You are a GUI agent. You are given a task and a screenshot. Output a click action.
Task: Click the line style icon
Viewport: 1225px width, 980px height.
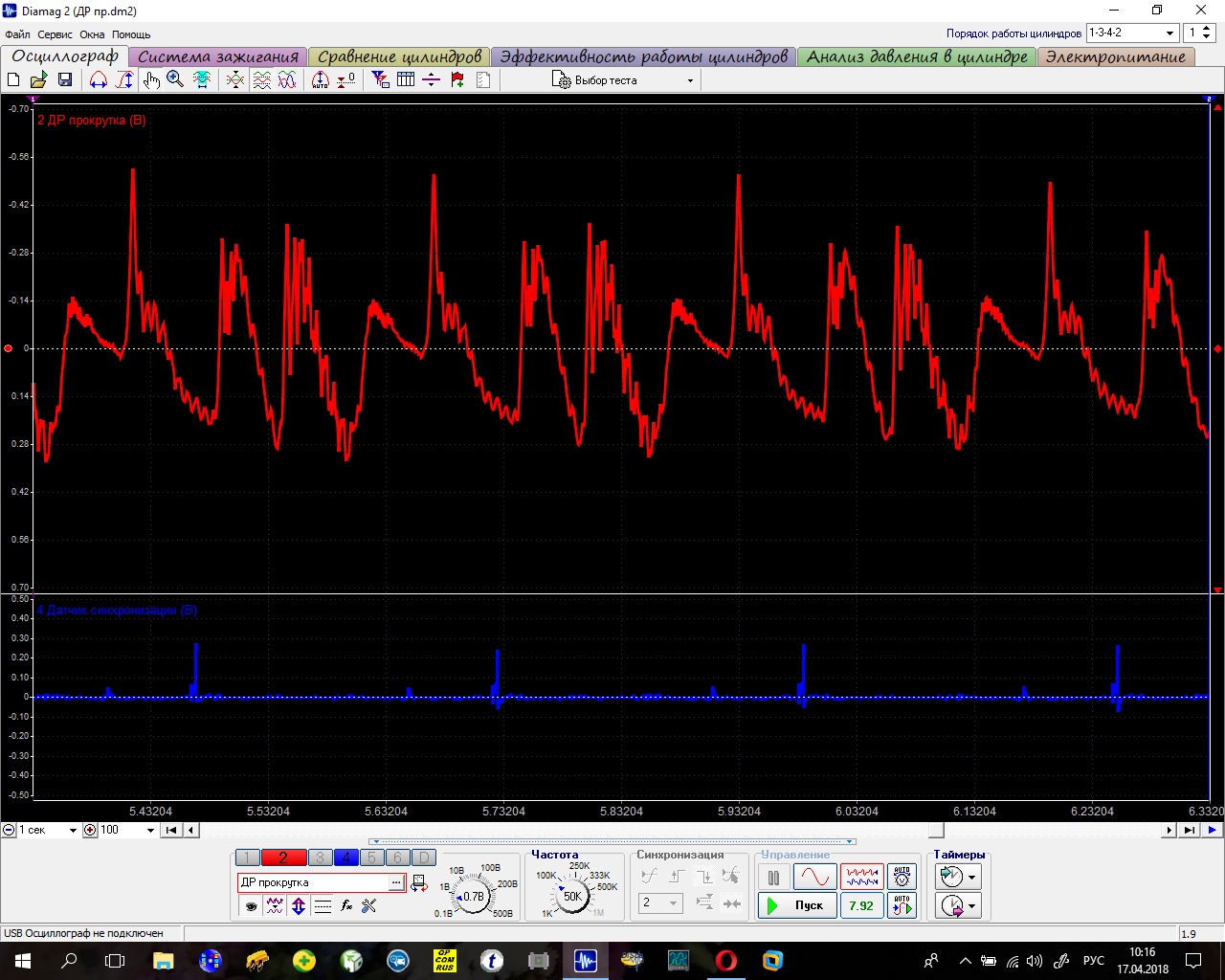[x=323, y=905]
